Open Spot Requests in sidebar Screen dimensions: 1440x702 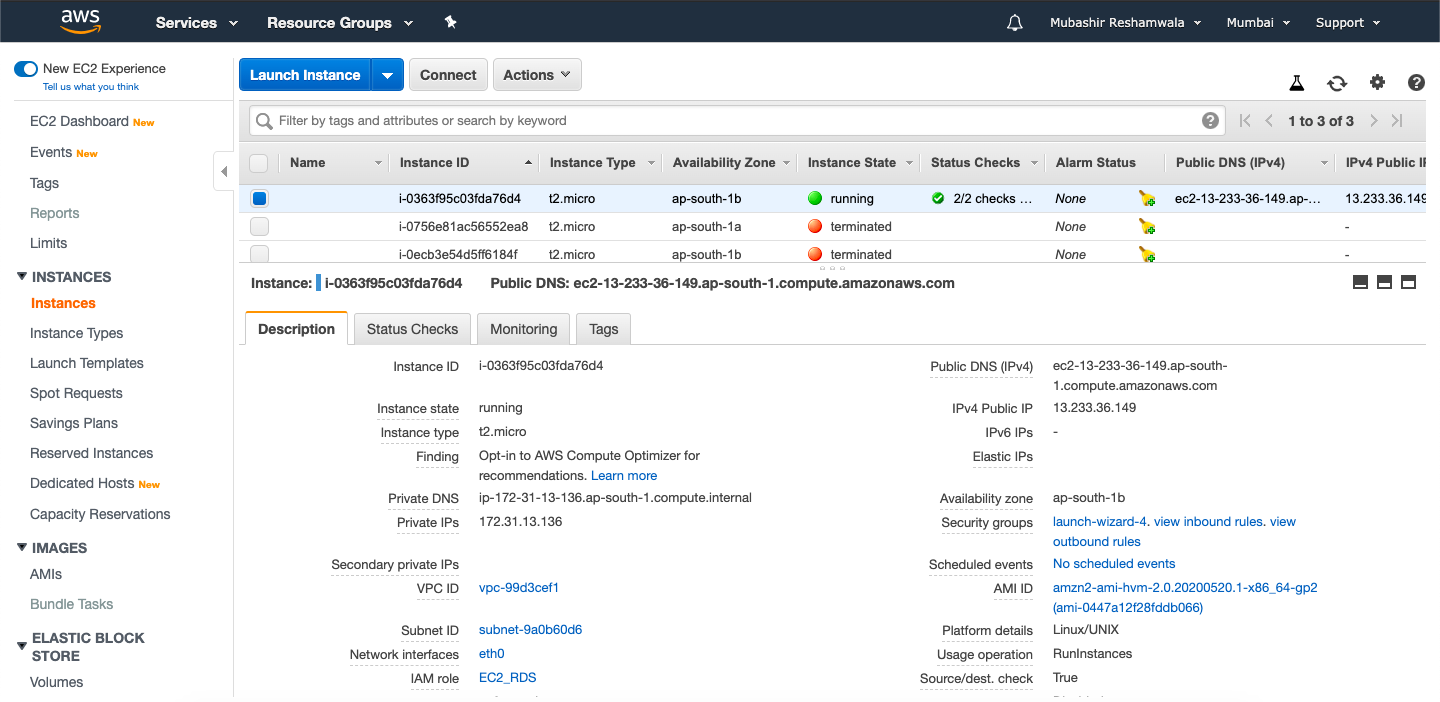click(x=76, y=393)
